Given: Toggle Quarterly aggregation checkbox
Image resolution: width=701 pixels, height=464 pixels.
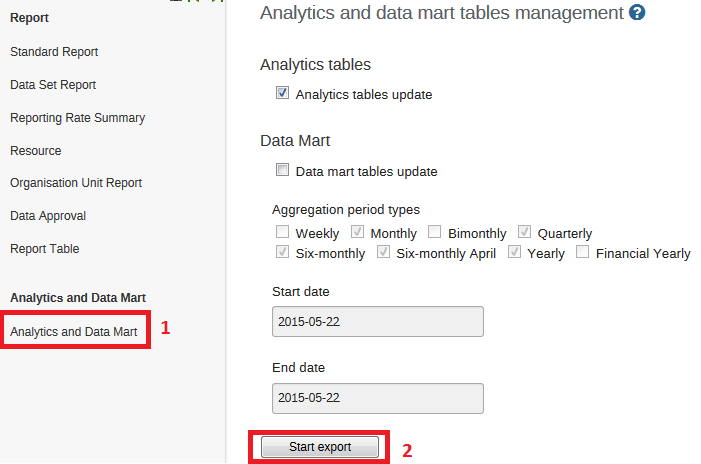Looking at the screenshot, I should pos(525,233).
